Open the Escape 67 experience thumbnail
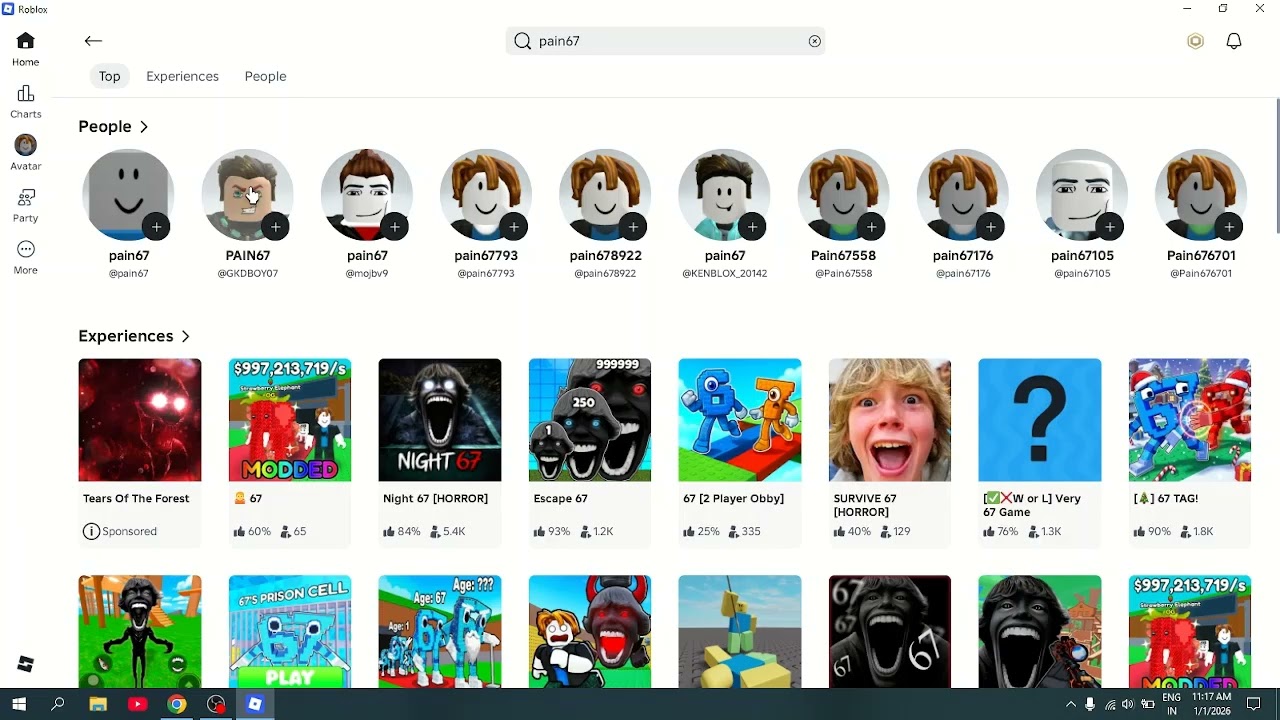1280x720 pixels. pyautogui.click(x=590, y=420)
